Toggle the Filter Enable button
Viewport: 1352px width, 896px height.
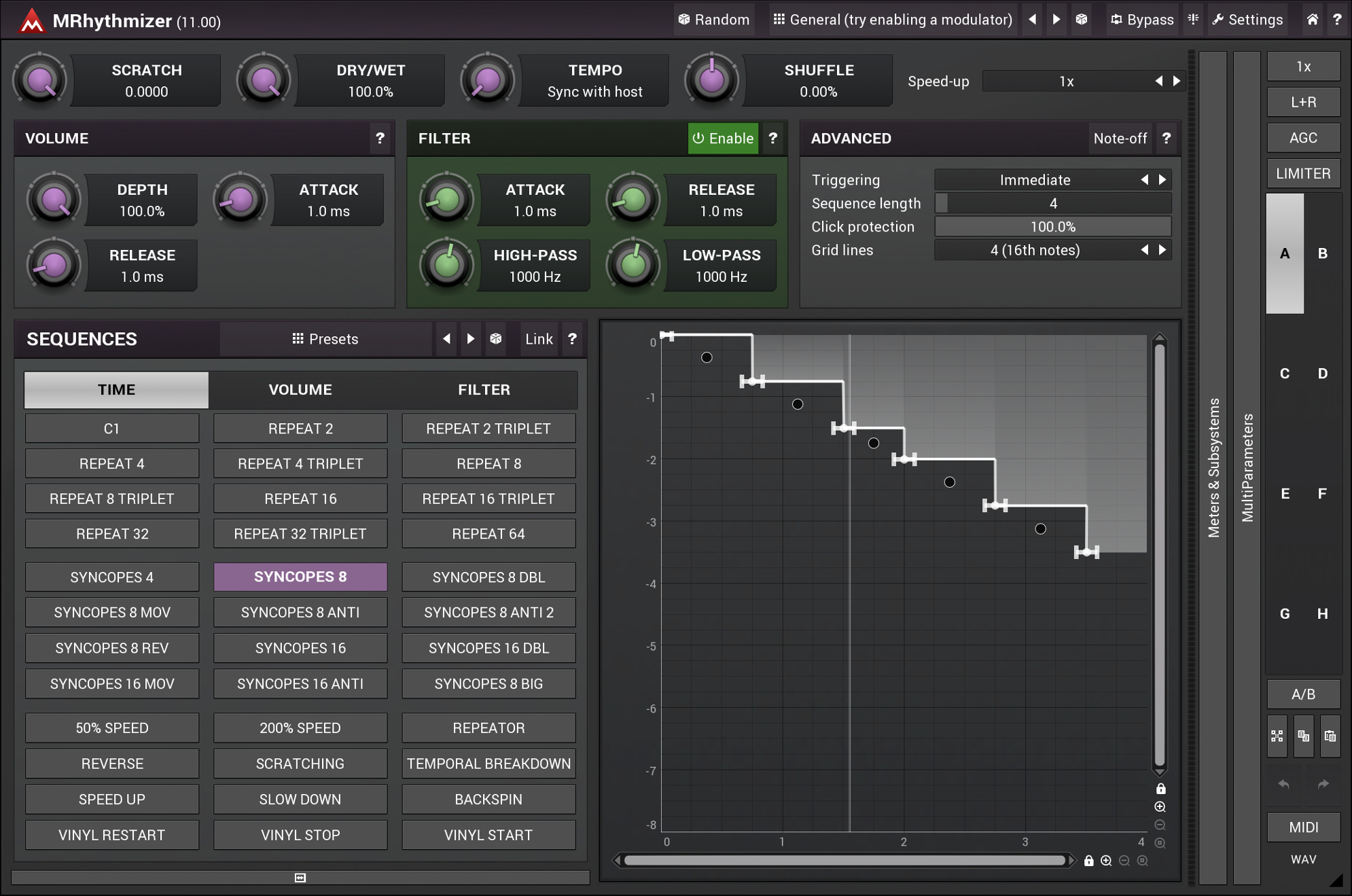(723, 138)
